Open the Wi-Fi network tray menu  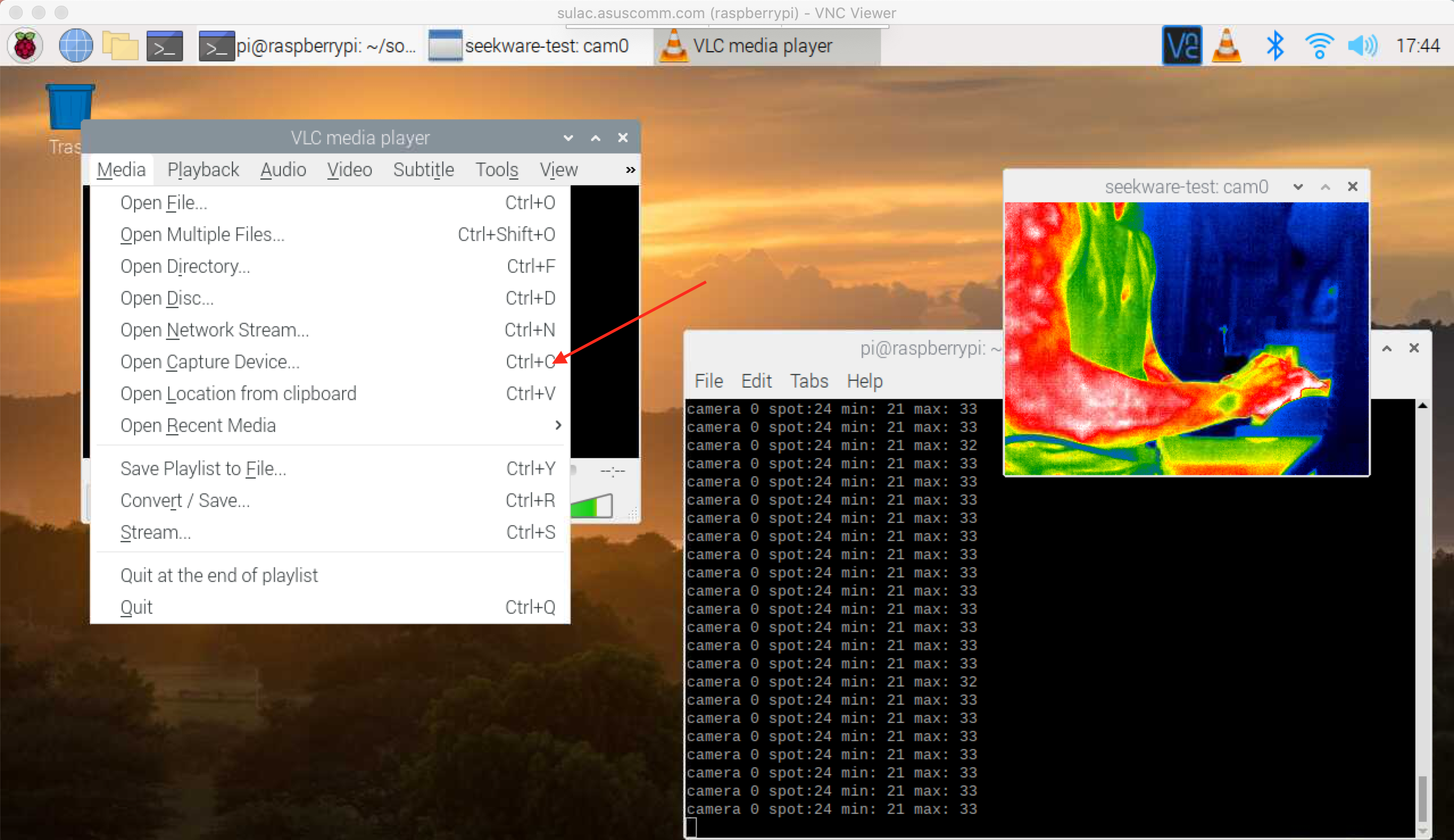point(1319,45)
